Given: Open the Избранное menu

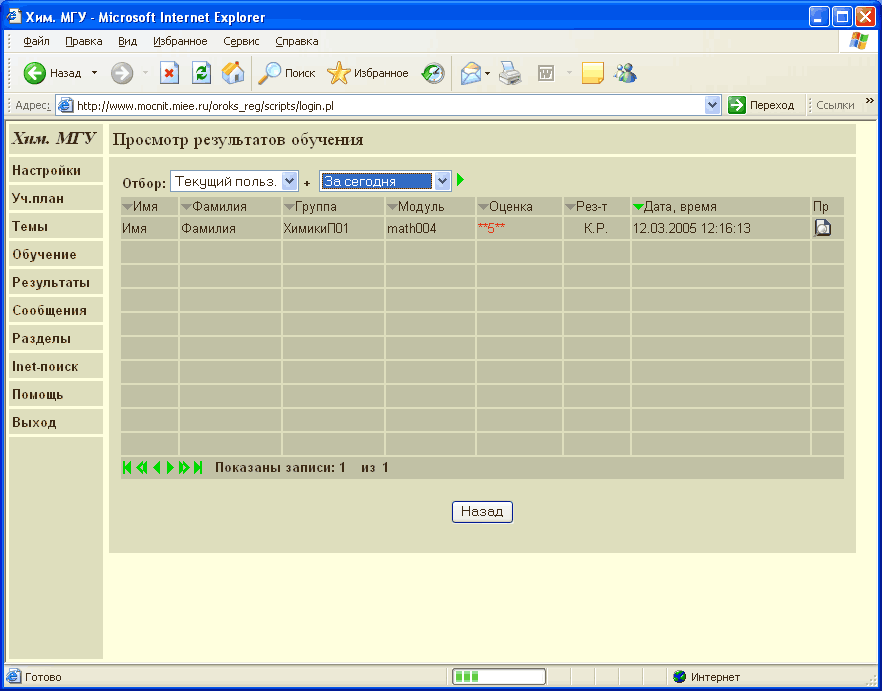Looking at the screenshot, I should click(180, 41).
